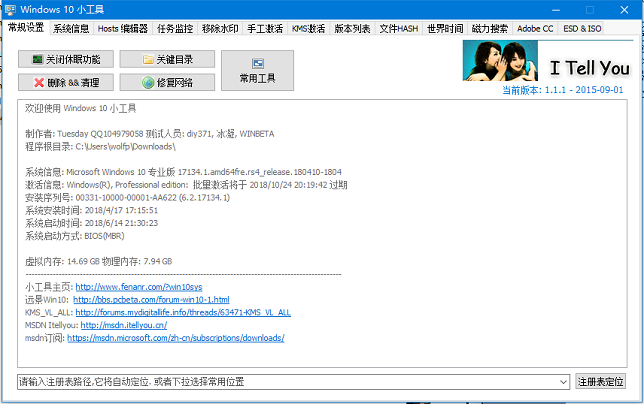The height and width of the screenshot is (404, 644).
Task: Click 删除 && 清理 button
Action: [66, 82]
